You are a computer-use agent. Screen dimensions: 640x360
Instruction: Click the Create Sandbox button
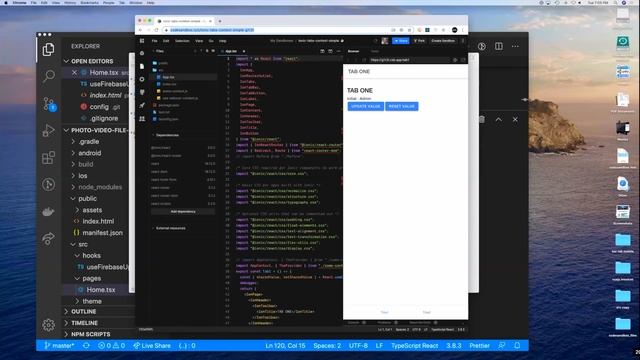443,41
